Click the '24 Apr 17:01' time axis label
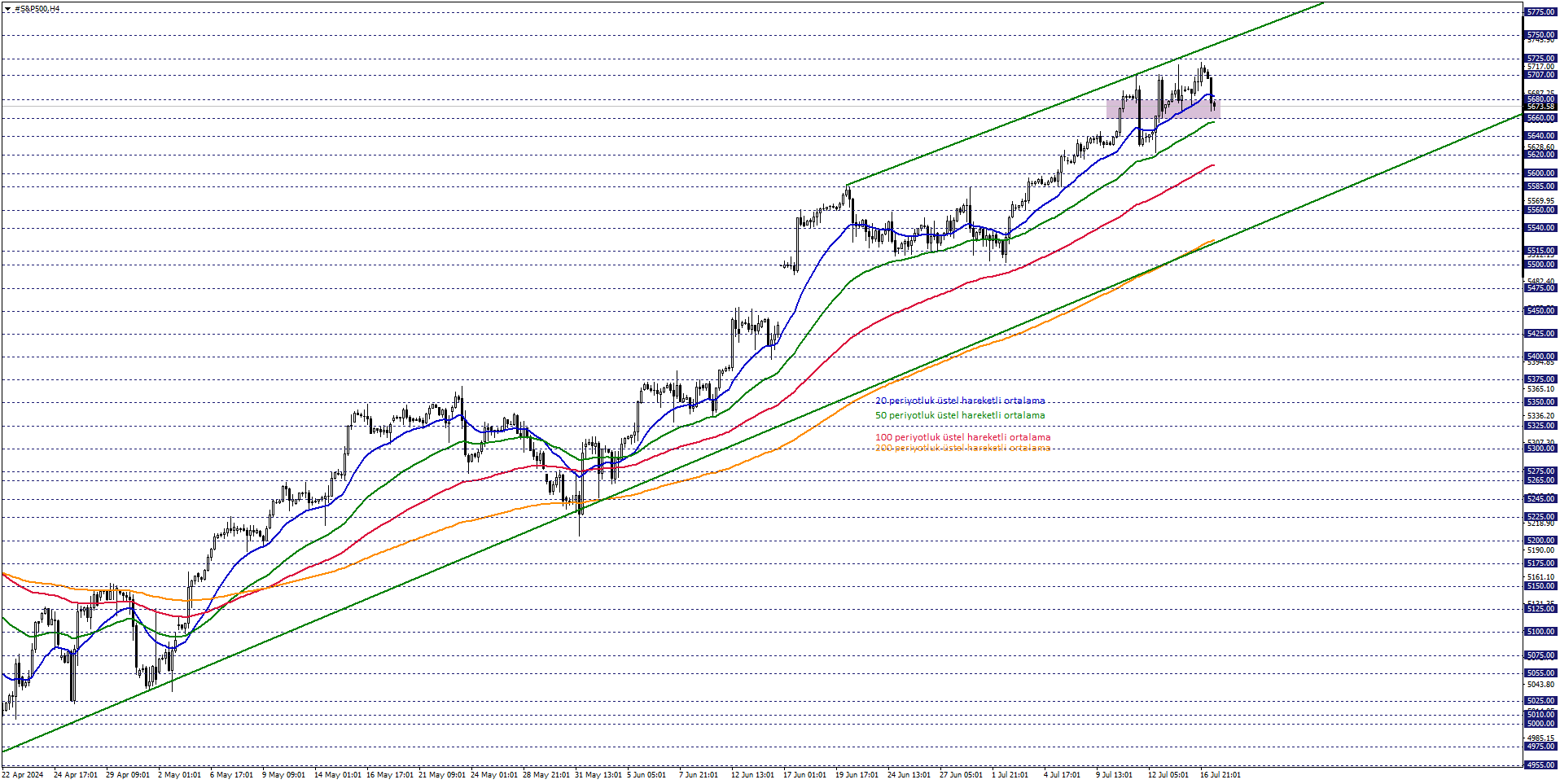The width and height of the screenshot is (1560, 784). point(76,775)
